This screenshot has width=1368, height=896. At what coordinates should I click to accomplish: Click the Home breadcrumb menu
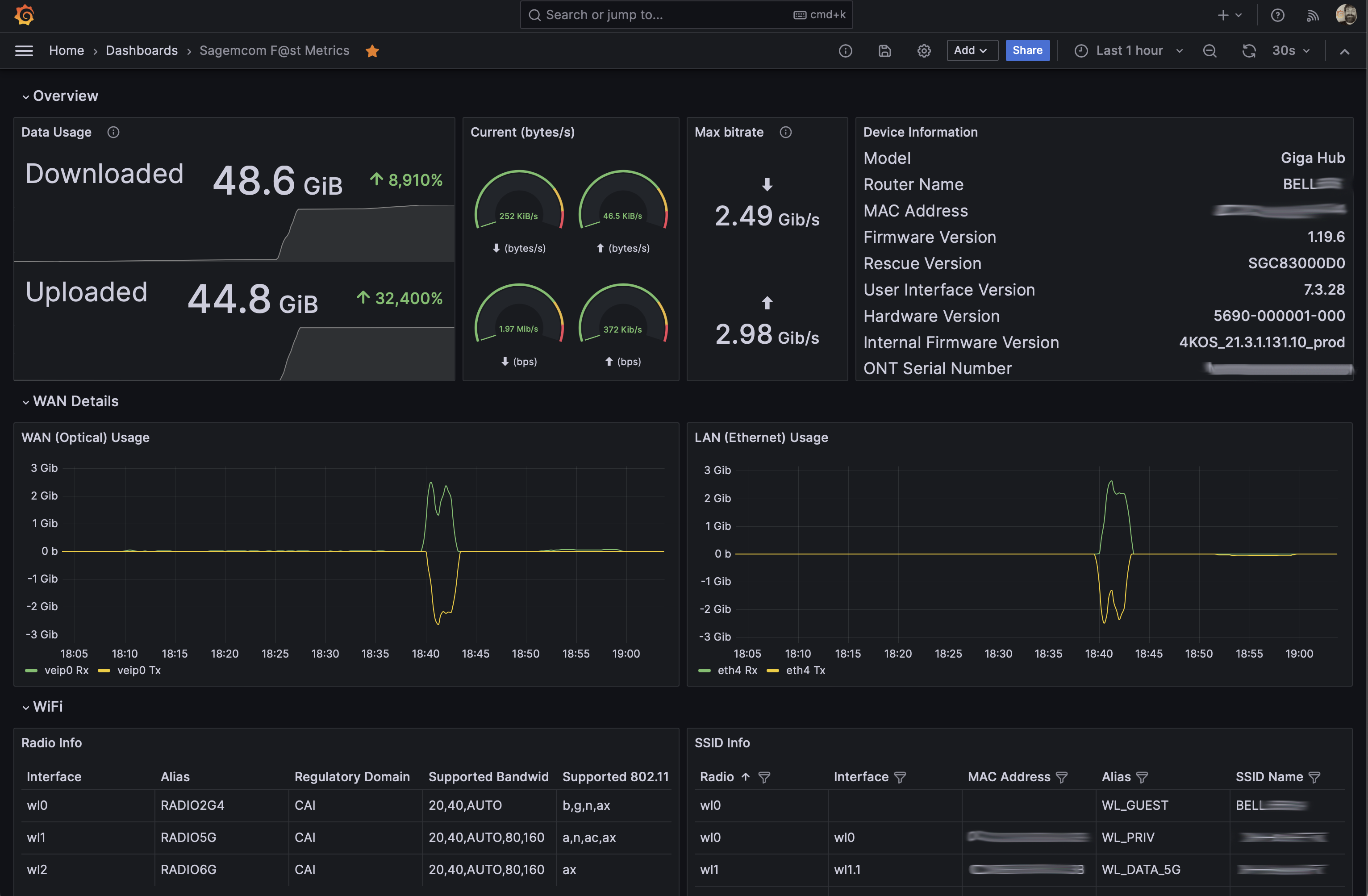(65, 49)
